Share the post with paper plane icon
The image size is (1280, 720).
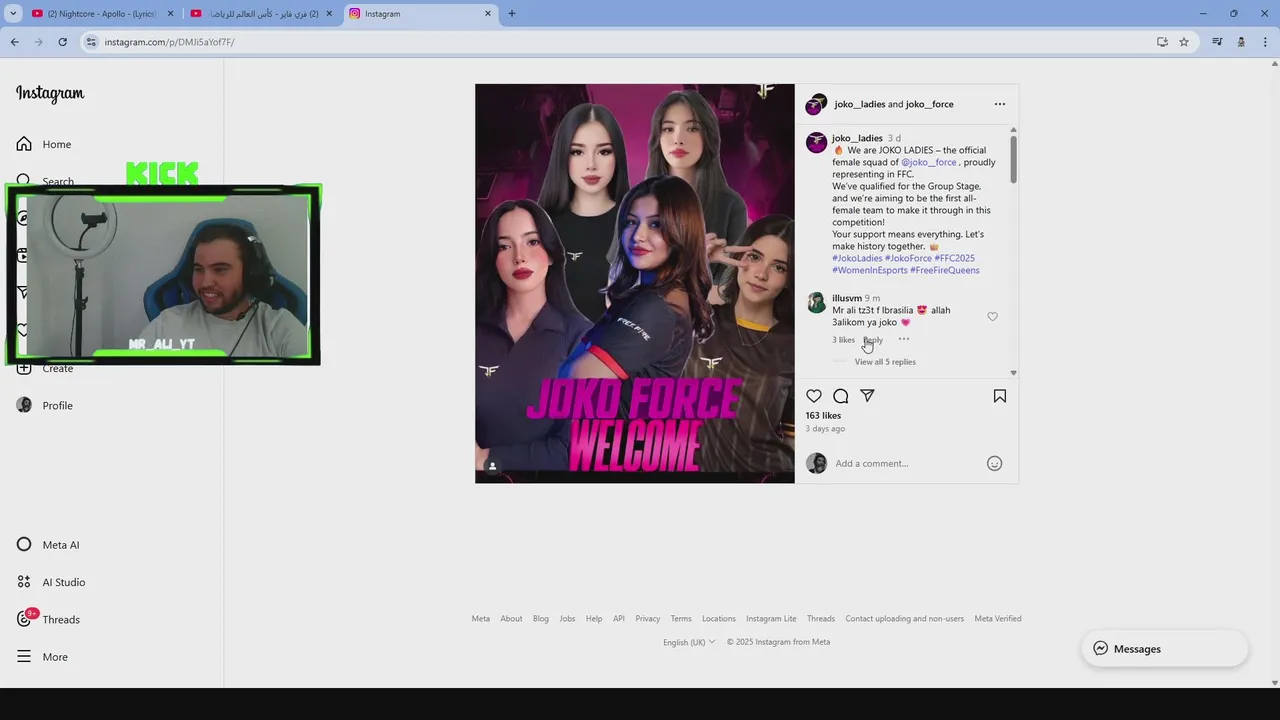point(867,396)
